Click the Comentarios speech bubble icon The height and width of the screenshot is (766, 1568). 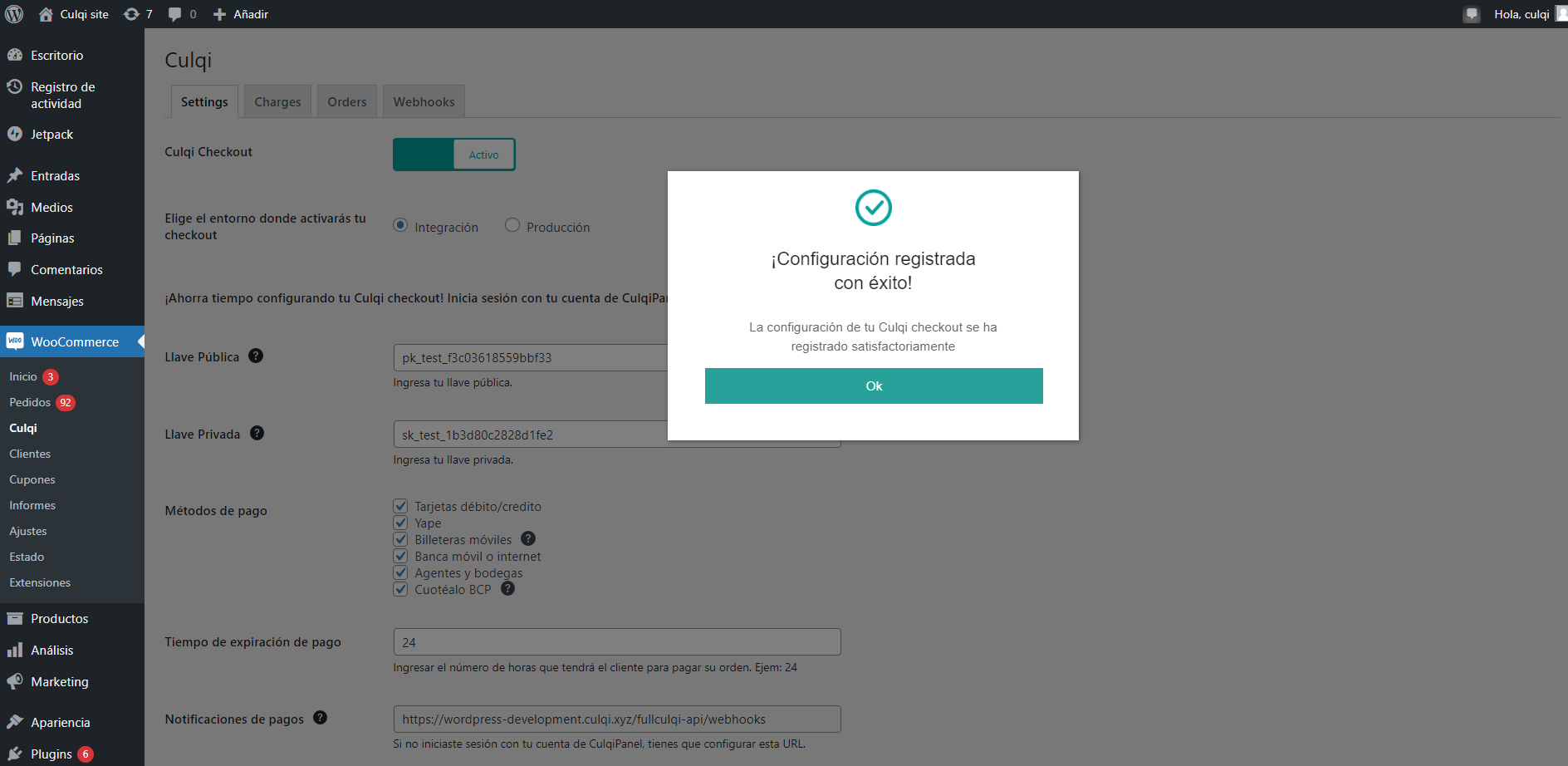(14, 269)
